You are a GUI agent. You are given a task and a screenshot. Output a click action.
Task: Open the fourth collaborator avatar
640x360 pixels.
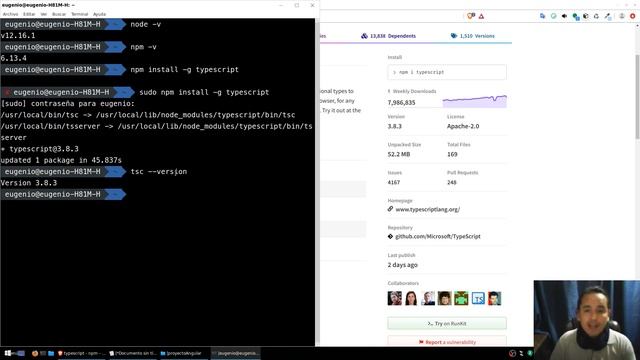444,298
